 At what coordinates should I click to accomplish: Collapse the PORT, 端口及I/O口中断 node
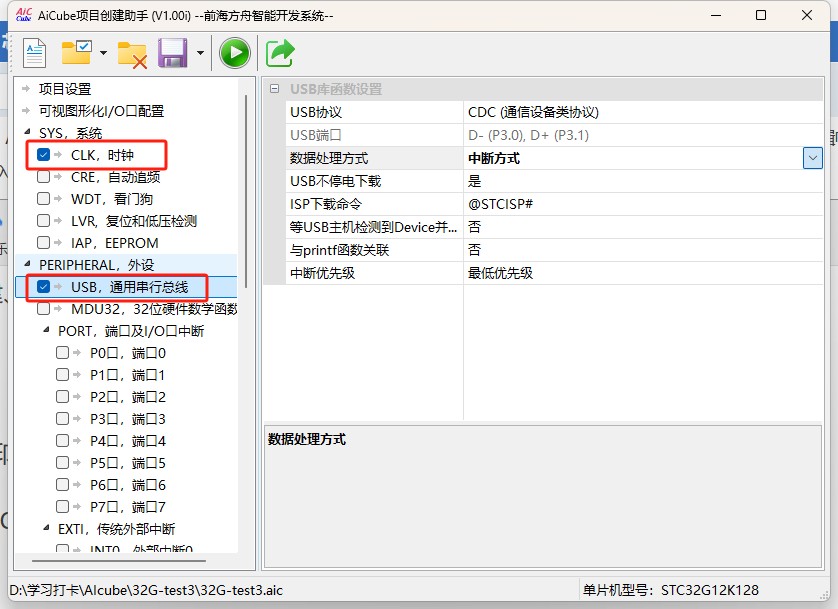[x=46, y=330]
